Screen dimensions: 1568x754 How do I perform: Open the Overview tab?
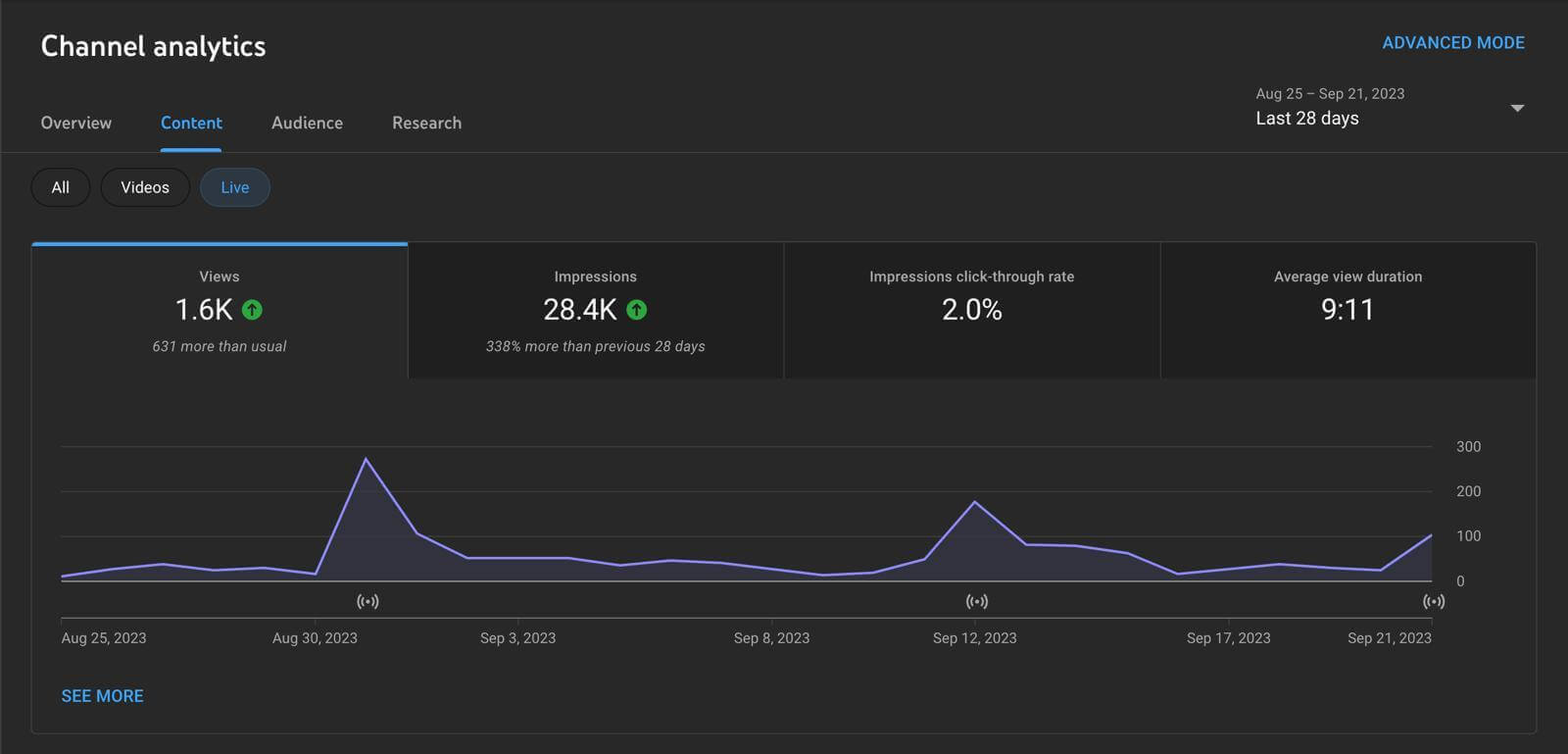pos(76,123)
